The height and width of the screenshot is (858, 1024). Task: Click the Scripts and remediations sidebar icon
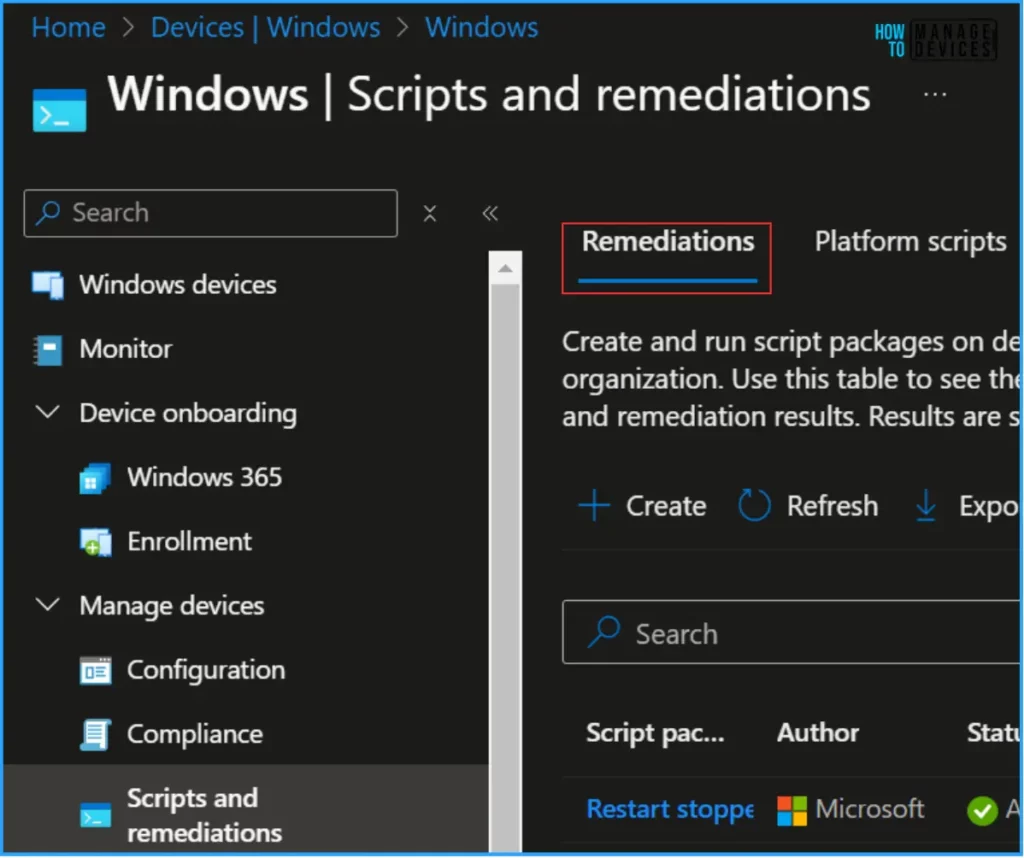tap(95, 816)
